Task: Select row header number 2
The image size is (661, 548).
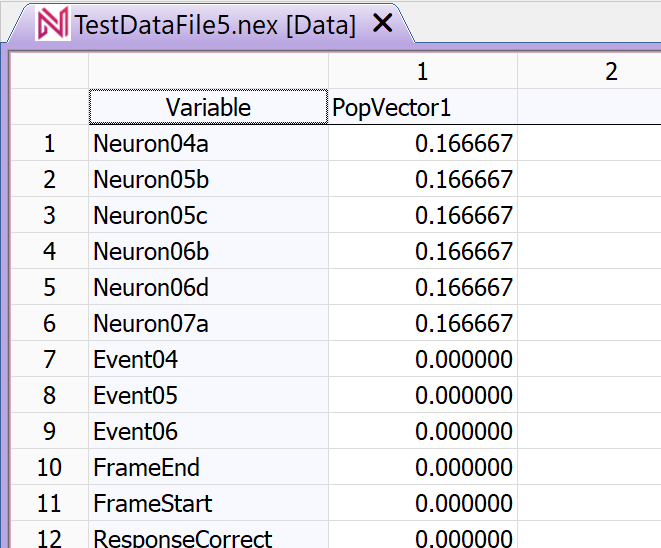Action: coord(49,179)
